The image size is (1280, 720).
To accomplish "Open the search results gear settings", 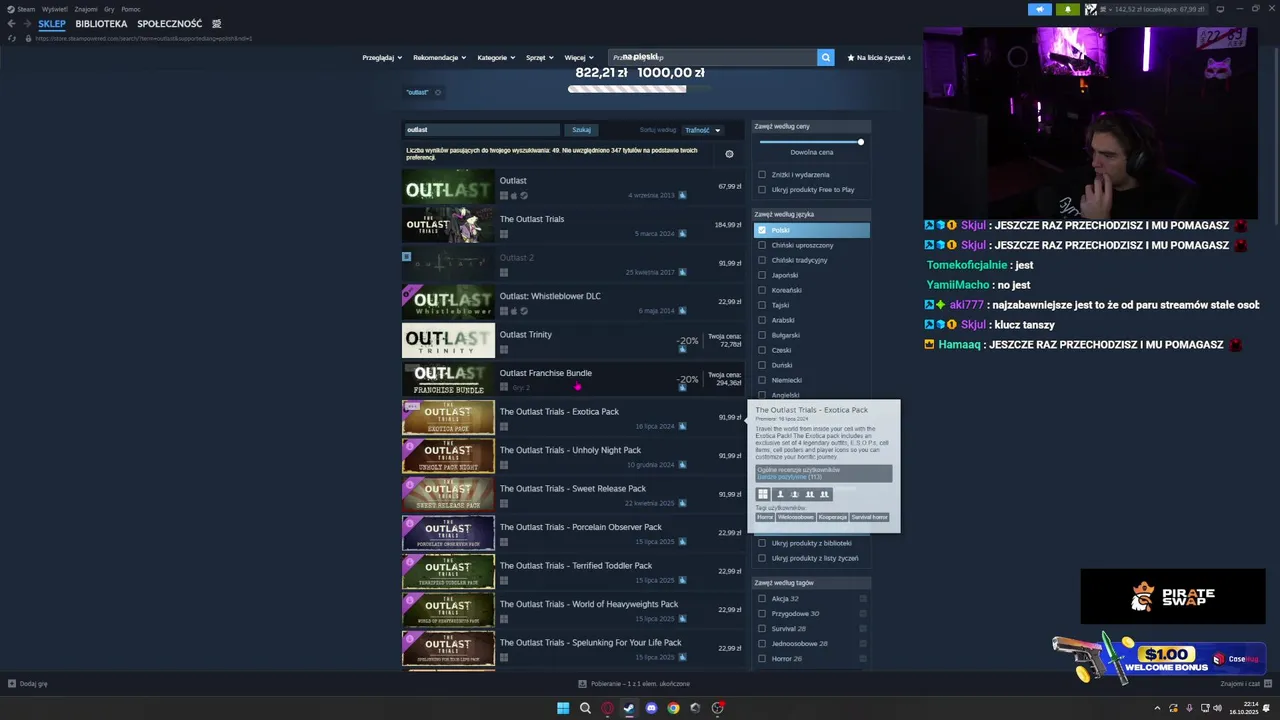I will [x=729, y=154].
